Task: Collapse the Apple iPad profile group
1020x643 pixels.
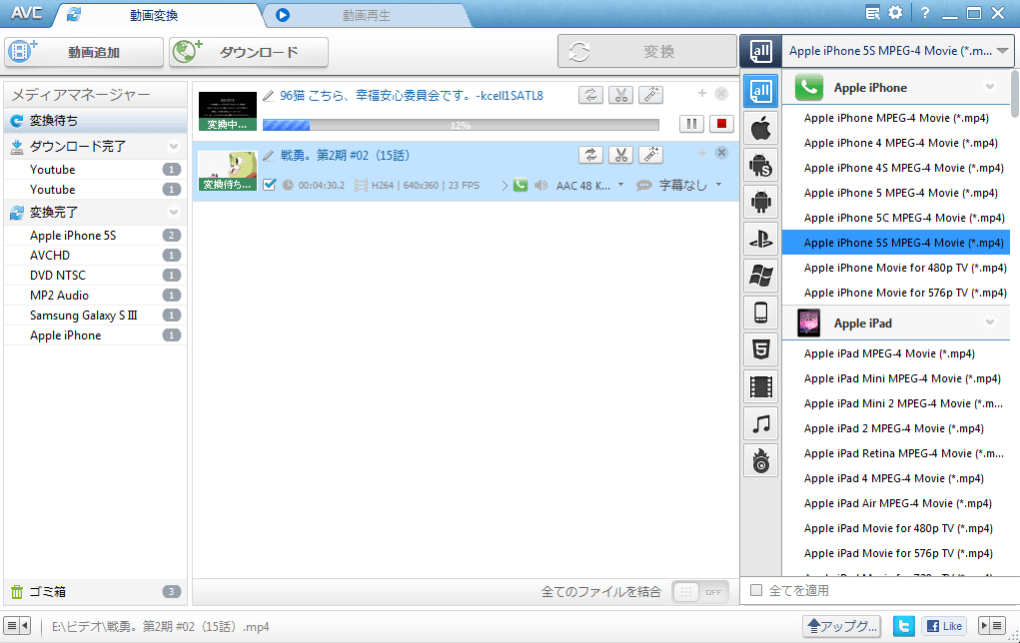Action: point(989,322)
